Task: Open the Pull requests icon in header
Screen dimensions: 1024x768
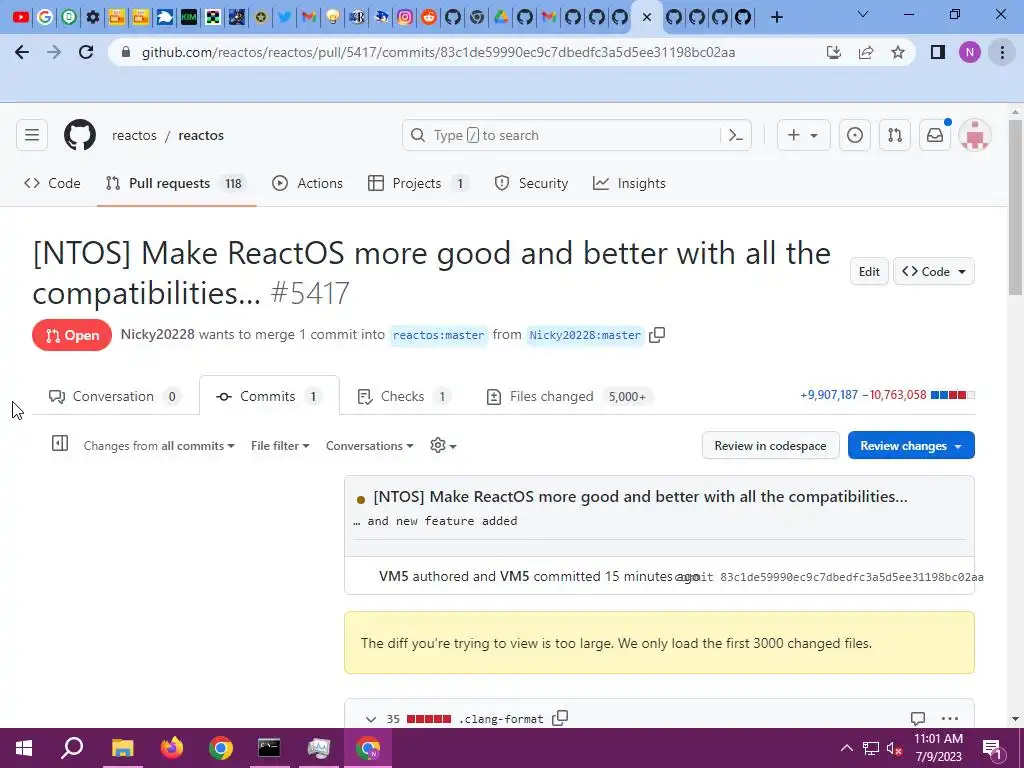Action: click(x=895, y=135)
